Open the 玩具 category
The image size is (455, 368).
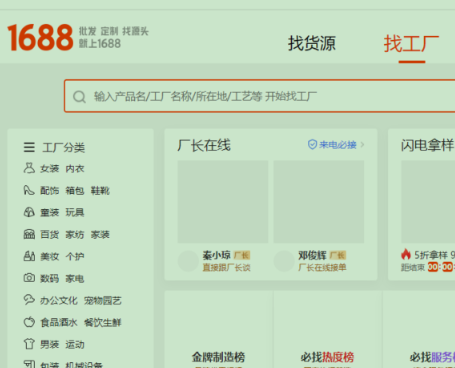coord(75,213)
